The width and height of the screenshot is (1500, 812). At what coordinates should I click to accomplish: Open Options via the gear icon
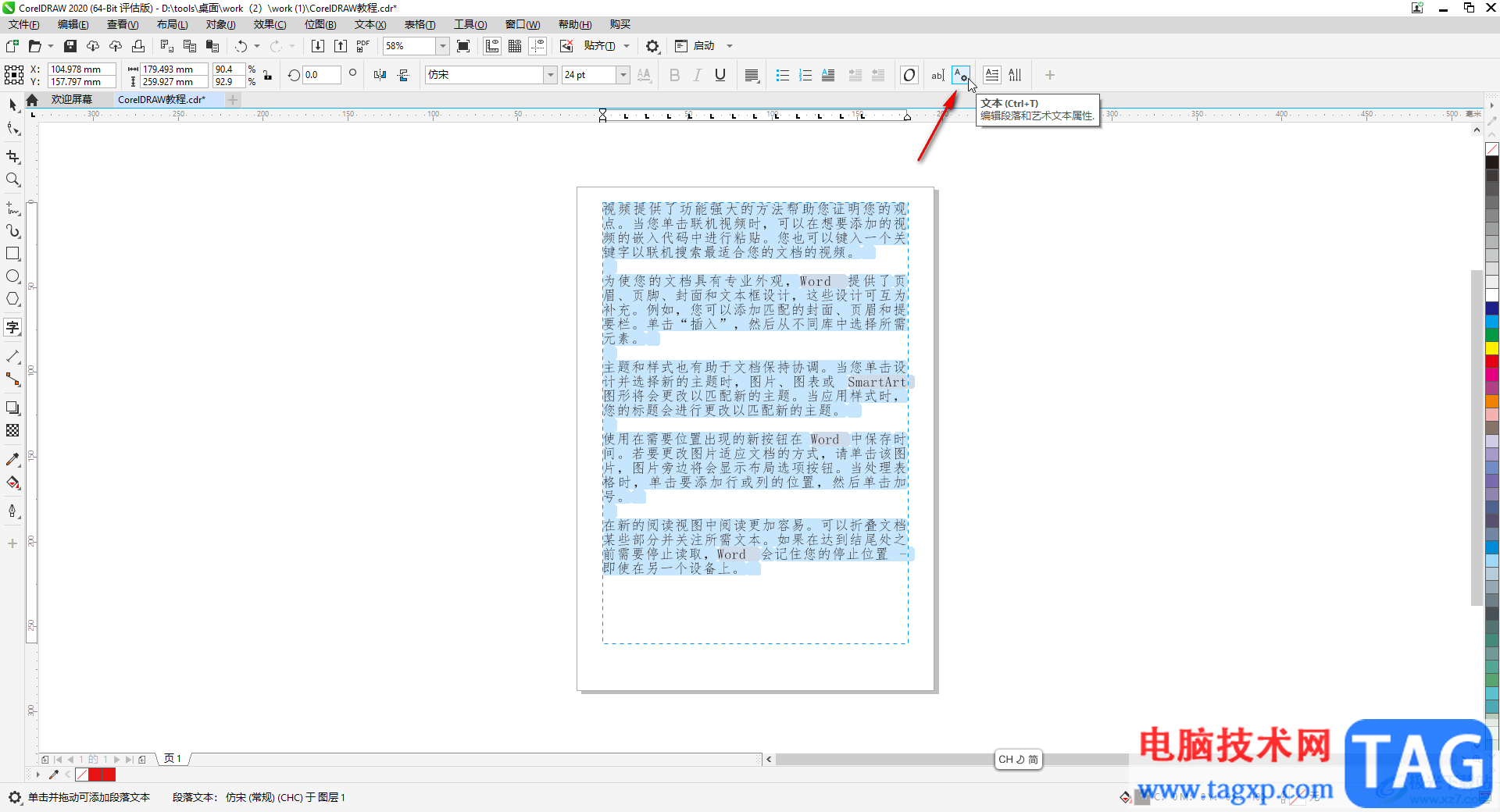tap(652, 46)
